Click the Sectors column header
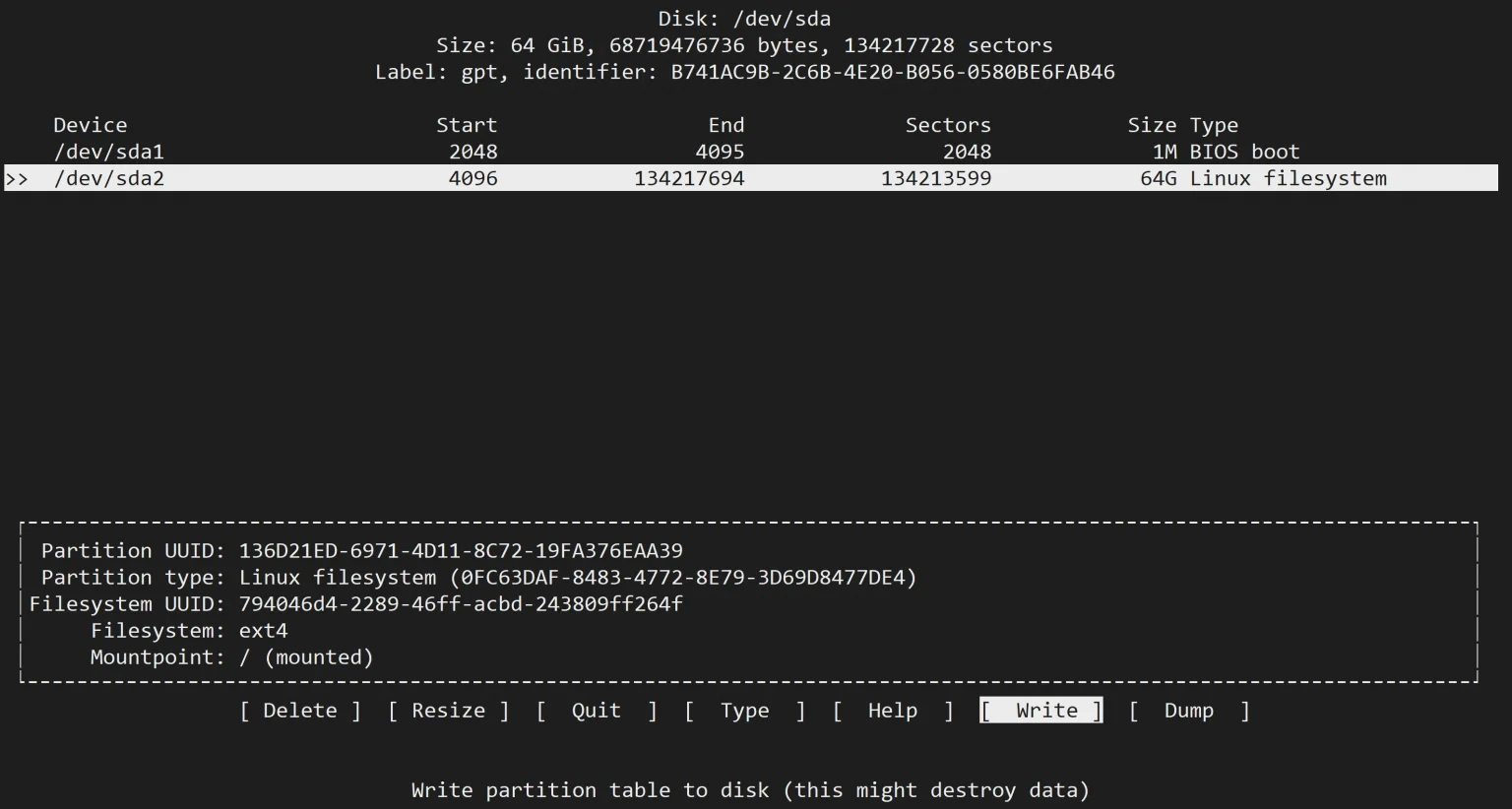The width and height of the screenshot is (1512, 809). coord(948,125)
